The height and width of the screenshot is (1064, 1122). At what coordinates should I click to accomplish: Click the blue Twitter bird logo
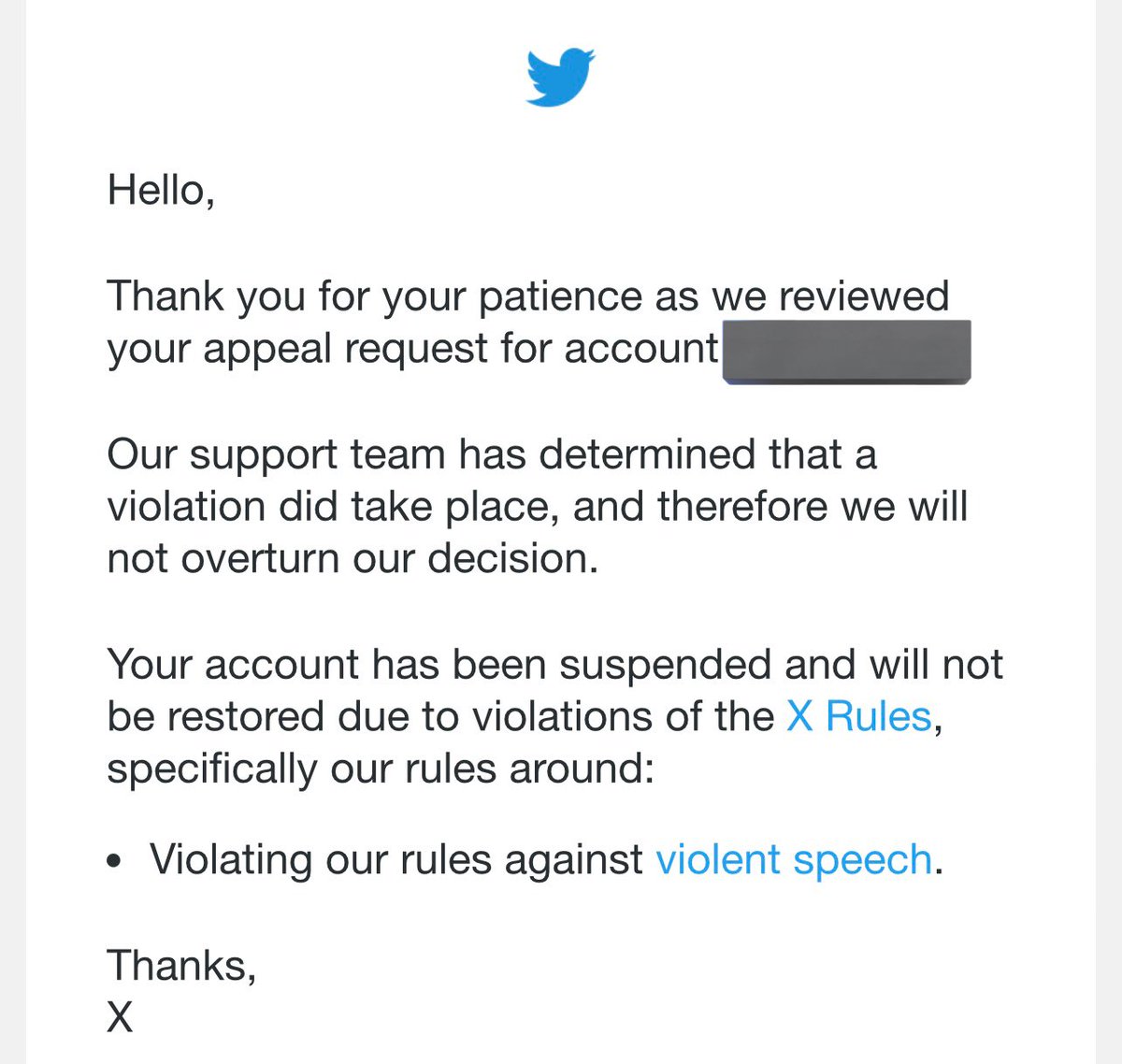pyautogui.click(x=561, y=77)
